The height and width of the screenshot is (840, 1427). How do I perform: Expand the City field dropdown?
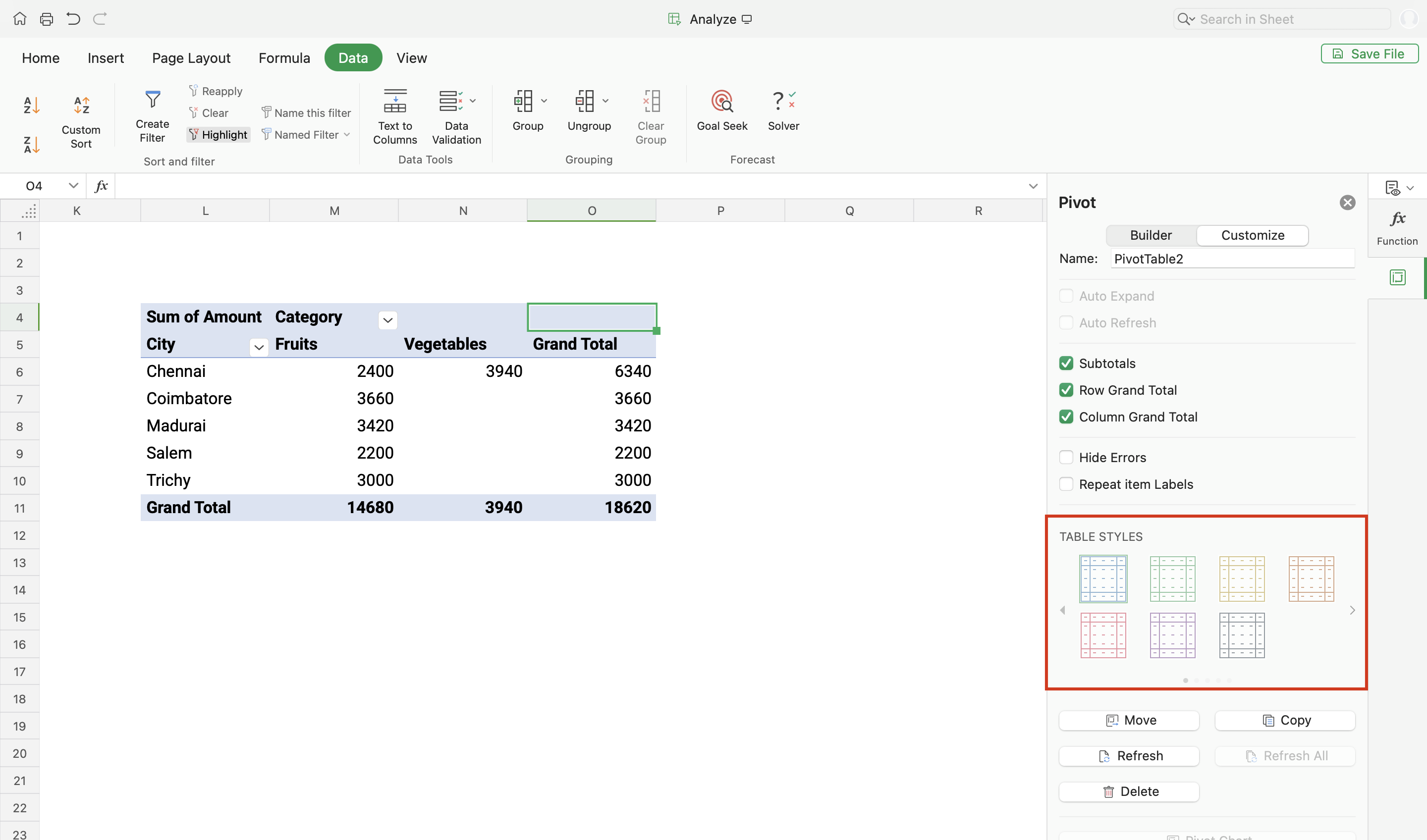coord(259,348)
